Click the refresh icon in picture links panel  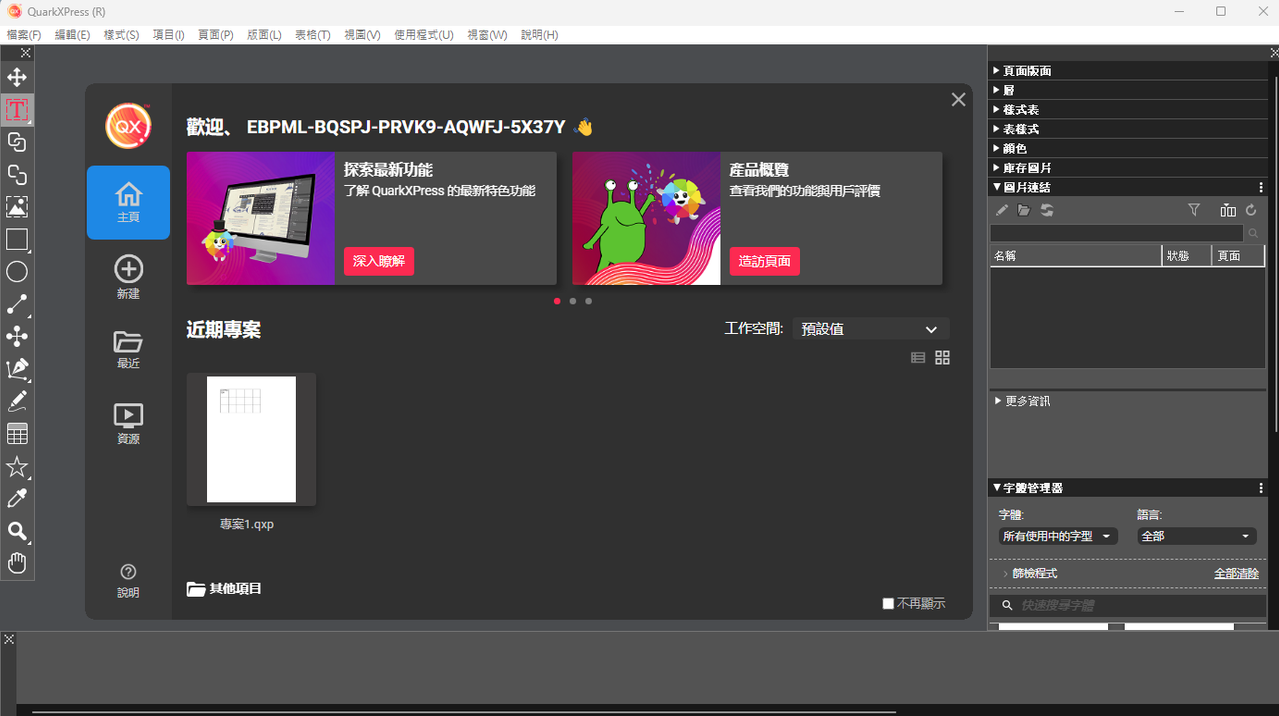(x=1251, y=210)
